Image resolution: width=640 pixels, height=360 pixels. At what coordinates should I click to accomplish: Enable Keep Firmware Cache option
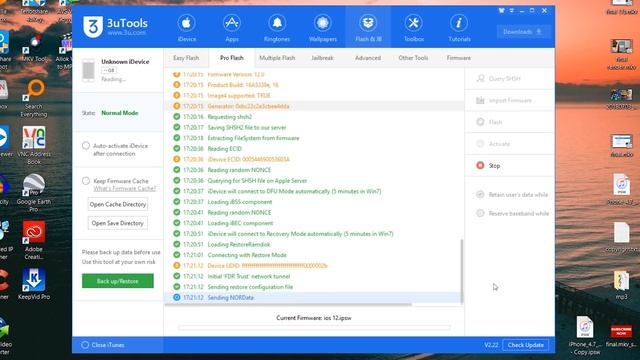pos(86,181)
